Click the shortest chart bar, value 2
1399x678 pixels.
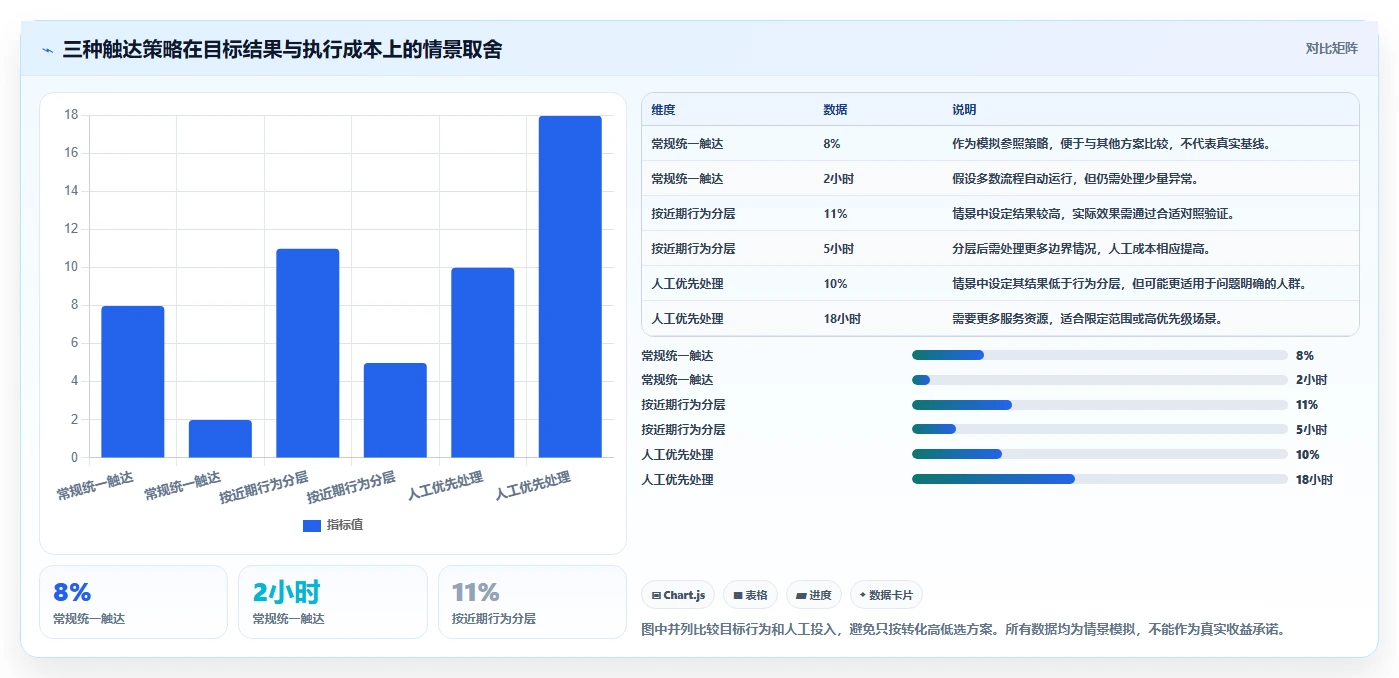pyautogui.click(x=220, y=439)
